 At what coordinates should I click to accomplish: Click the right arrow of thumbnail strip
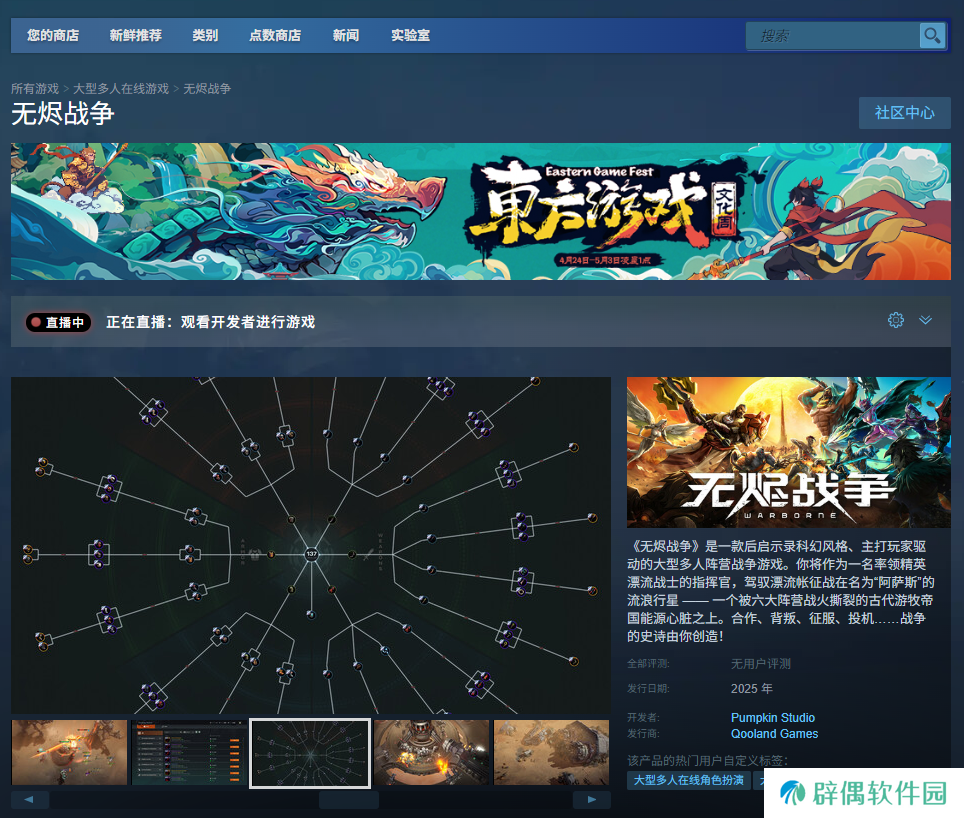(x=591, y=800)
